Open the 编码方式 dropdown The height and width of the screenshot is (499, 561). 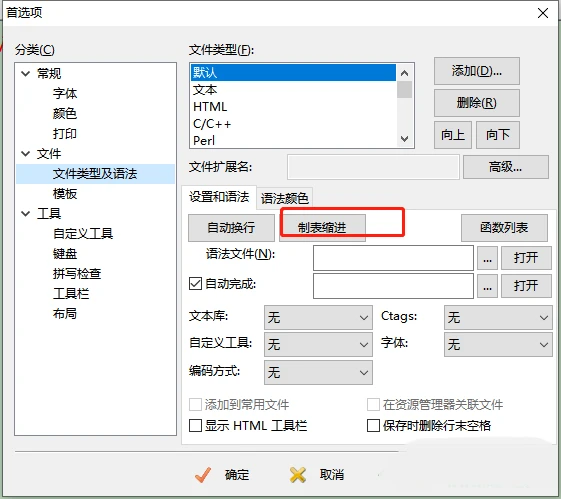coord(318,372)
